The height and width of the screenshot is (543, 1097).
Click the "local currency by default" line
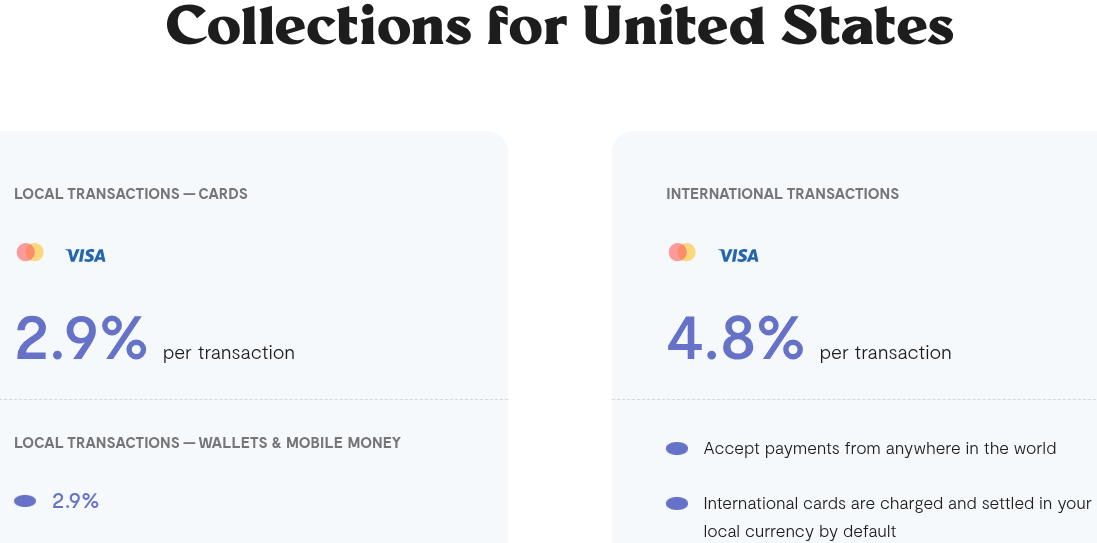(x=800, y=531)
